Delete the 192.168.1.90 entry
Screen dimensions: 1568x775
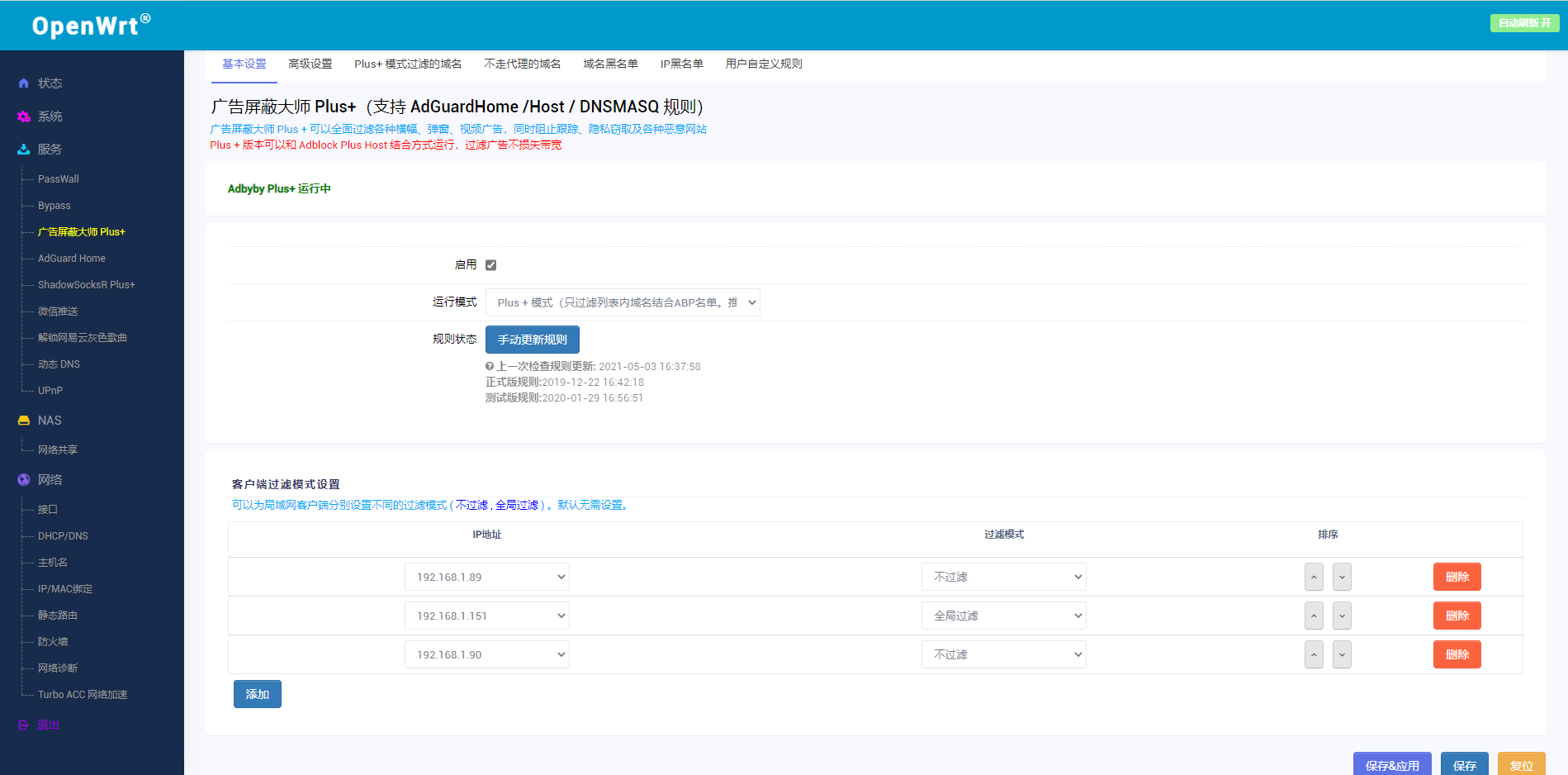pos(1457,654)
